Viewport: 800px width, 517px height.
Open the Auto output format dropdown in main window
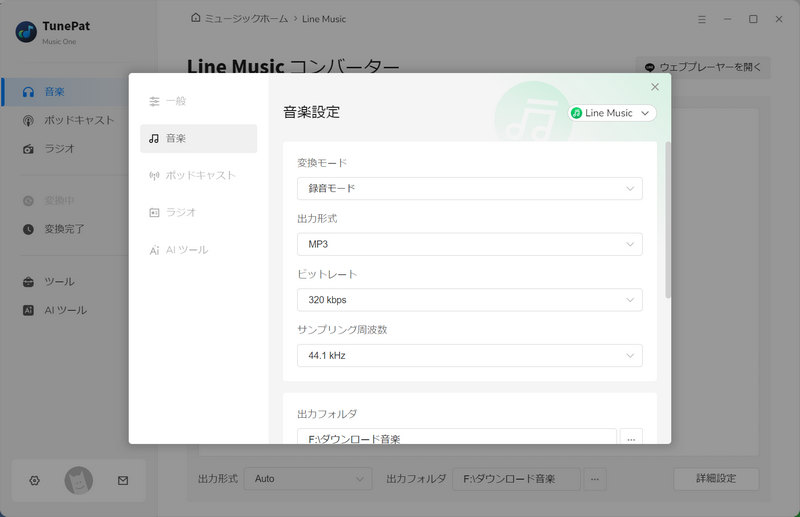308,479
